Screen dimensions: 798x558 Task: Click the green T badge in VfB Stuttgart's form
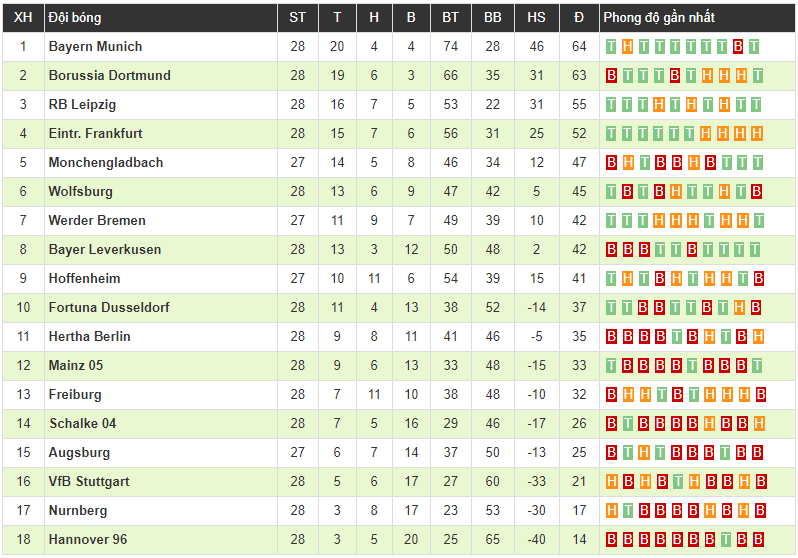point(675,482)
